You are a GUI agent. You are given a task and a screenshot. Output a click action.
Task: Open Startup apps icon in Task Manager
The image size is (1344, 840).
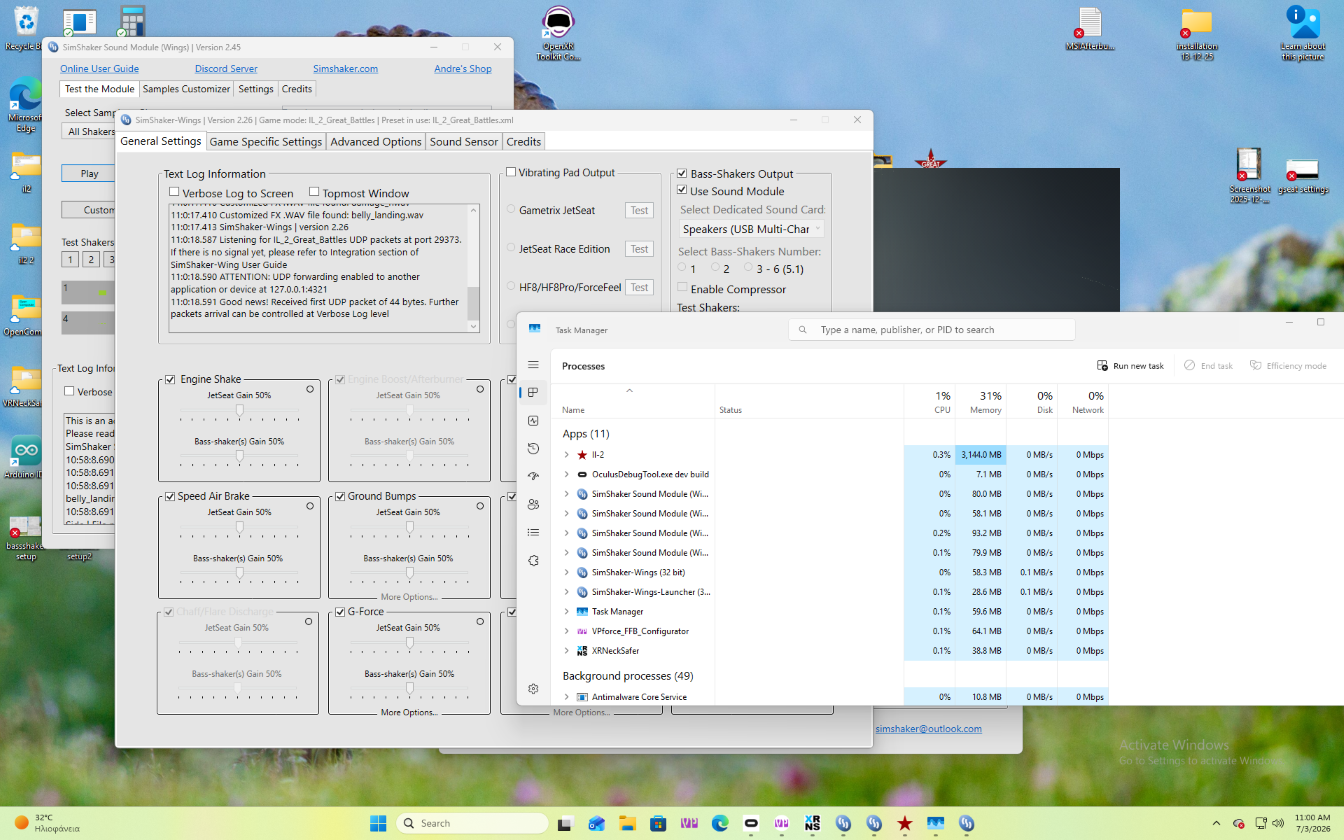[x=533, y=477]
